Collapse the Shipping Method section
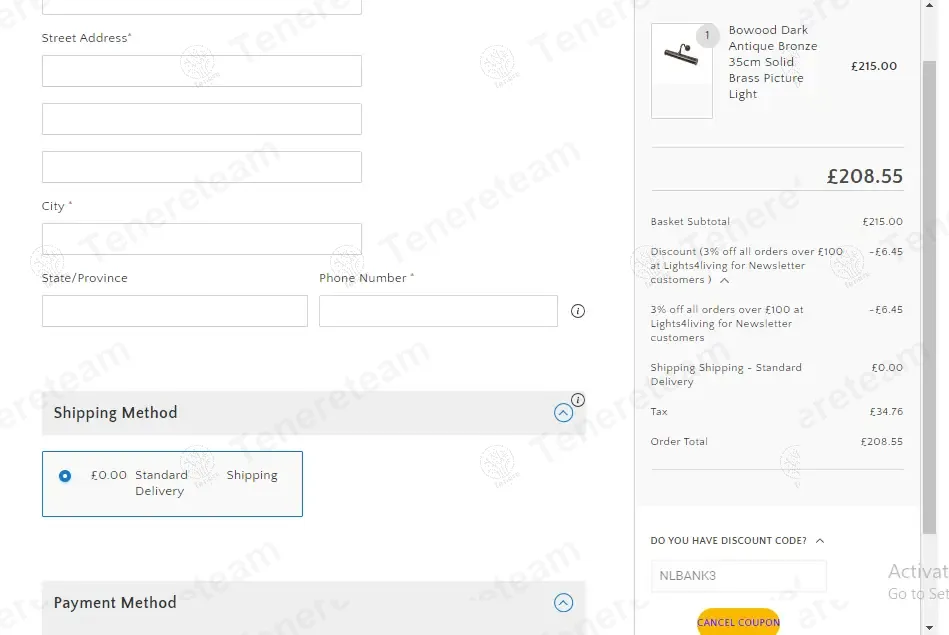949x635 pixels. (x=563, y=412)
